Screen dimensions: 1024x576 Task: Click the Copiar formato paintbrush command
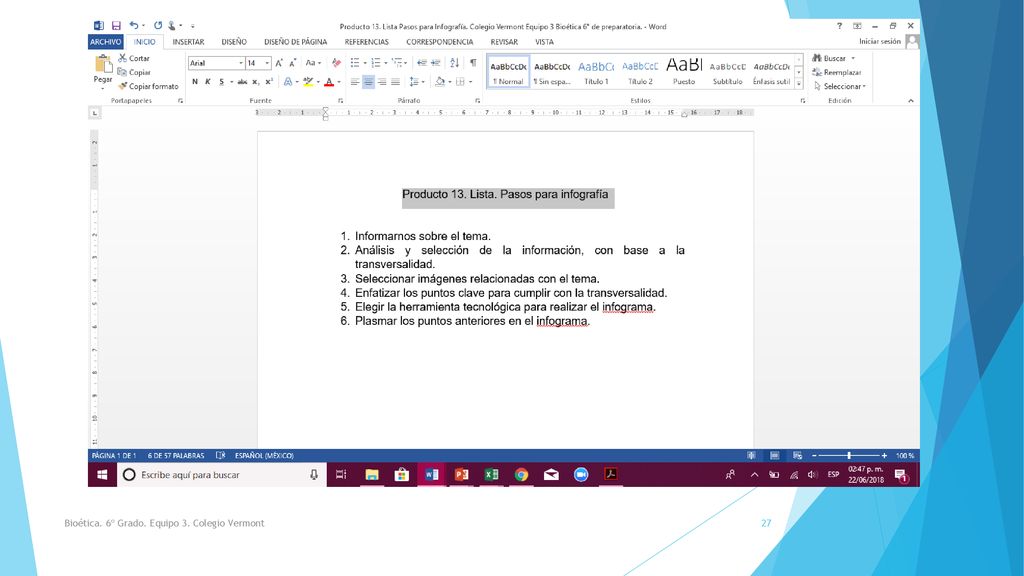tap(148, 86)
